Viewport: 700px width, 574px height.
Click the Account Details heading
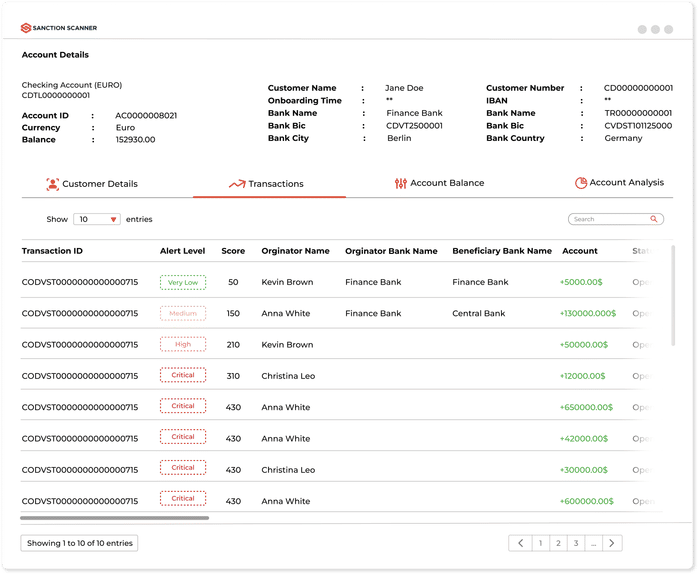point(55,55)
